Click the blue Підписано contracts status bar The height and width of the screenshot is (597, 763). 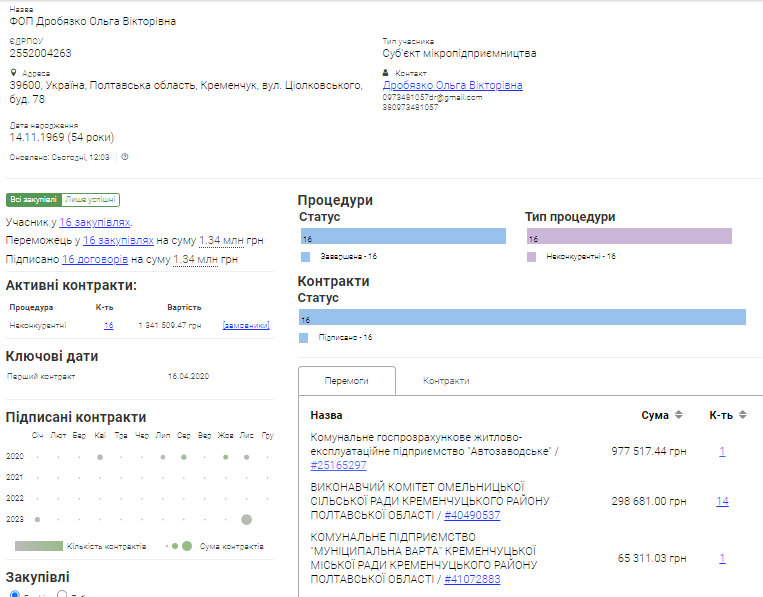tap(522, 318)
